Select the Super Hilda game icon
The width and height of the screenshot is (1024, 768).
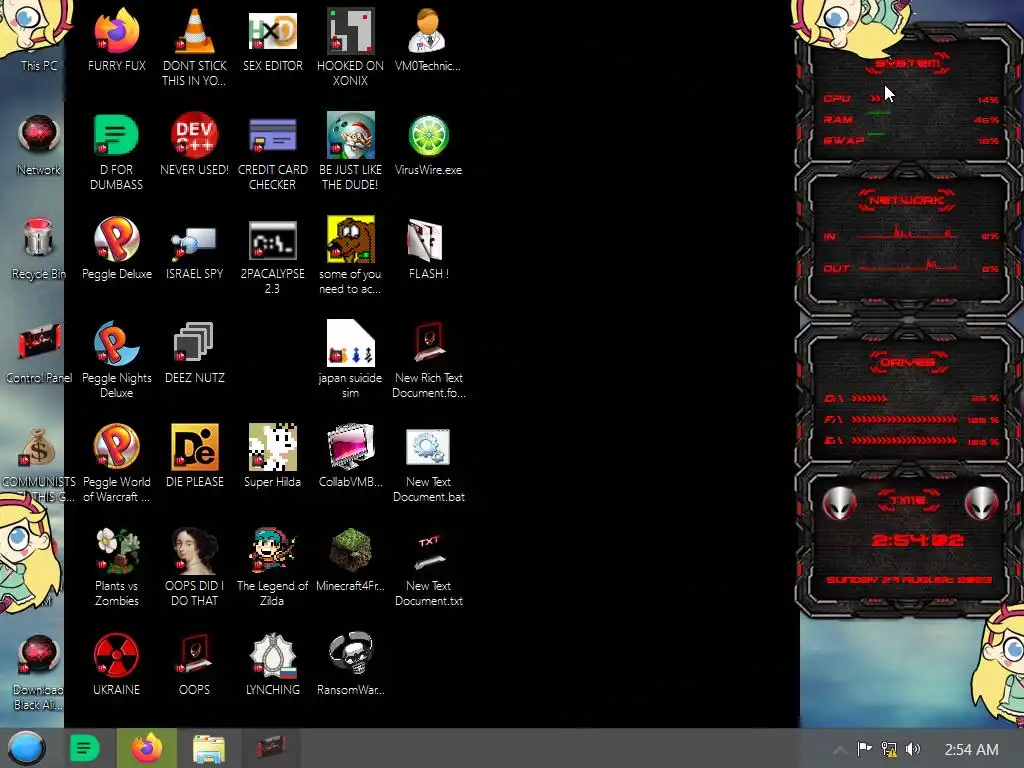click(x=272, y=456)
